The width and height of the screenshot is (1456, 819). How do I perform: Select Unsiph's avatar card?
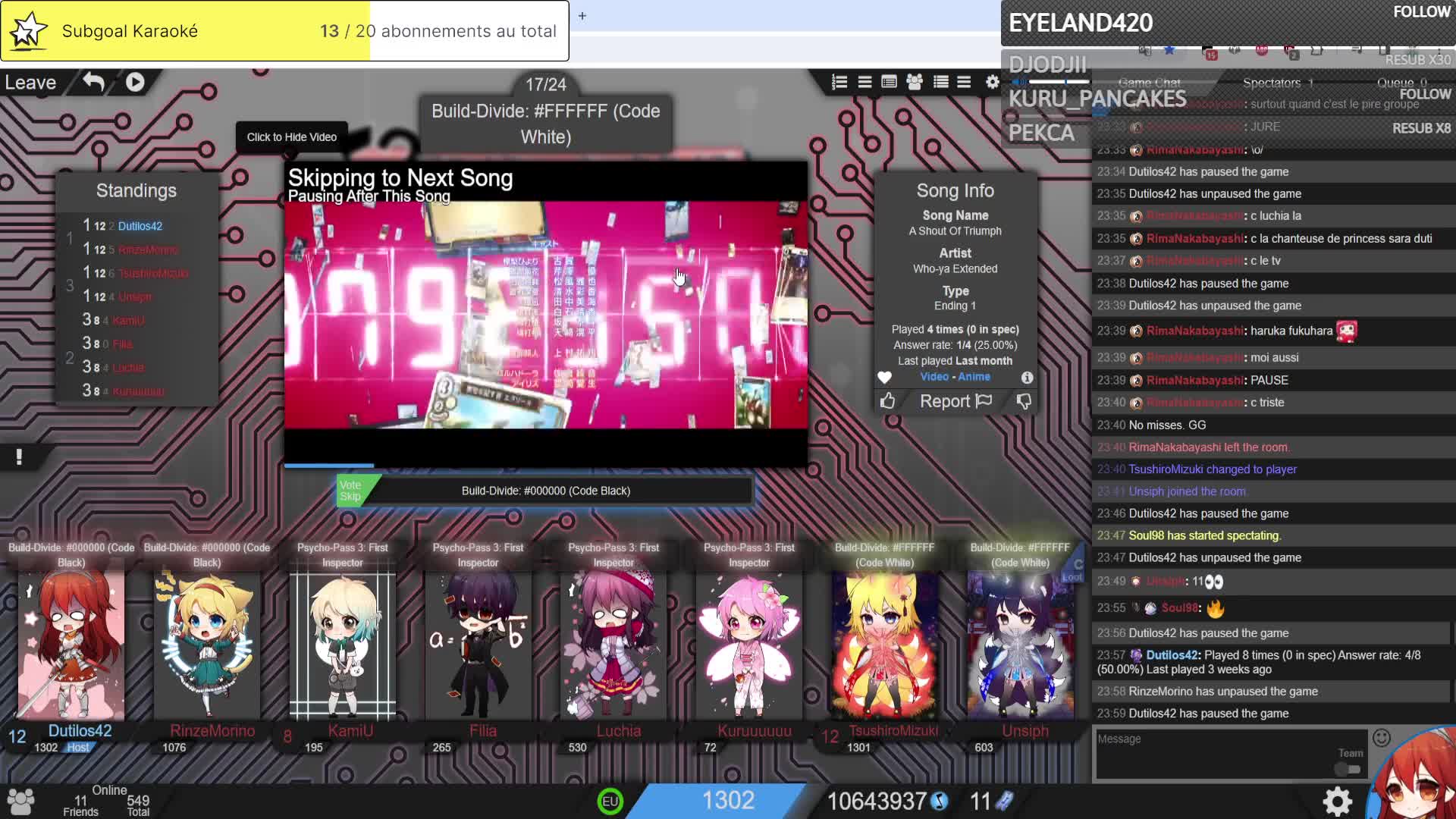[1021, 645]
